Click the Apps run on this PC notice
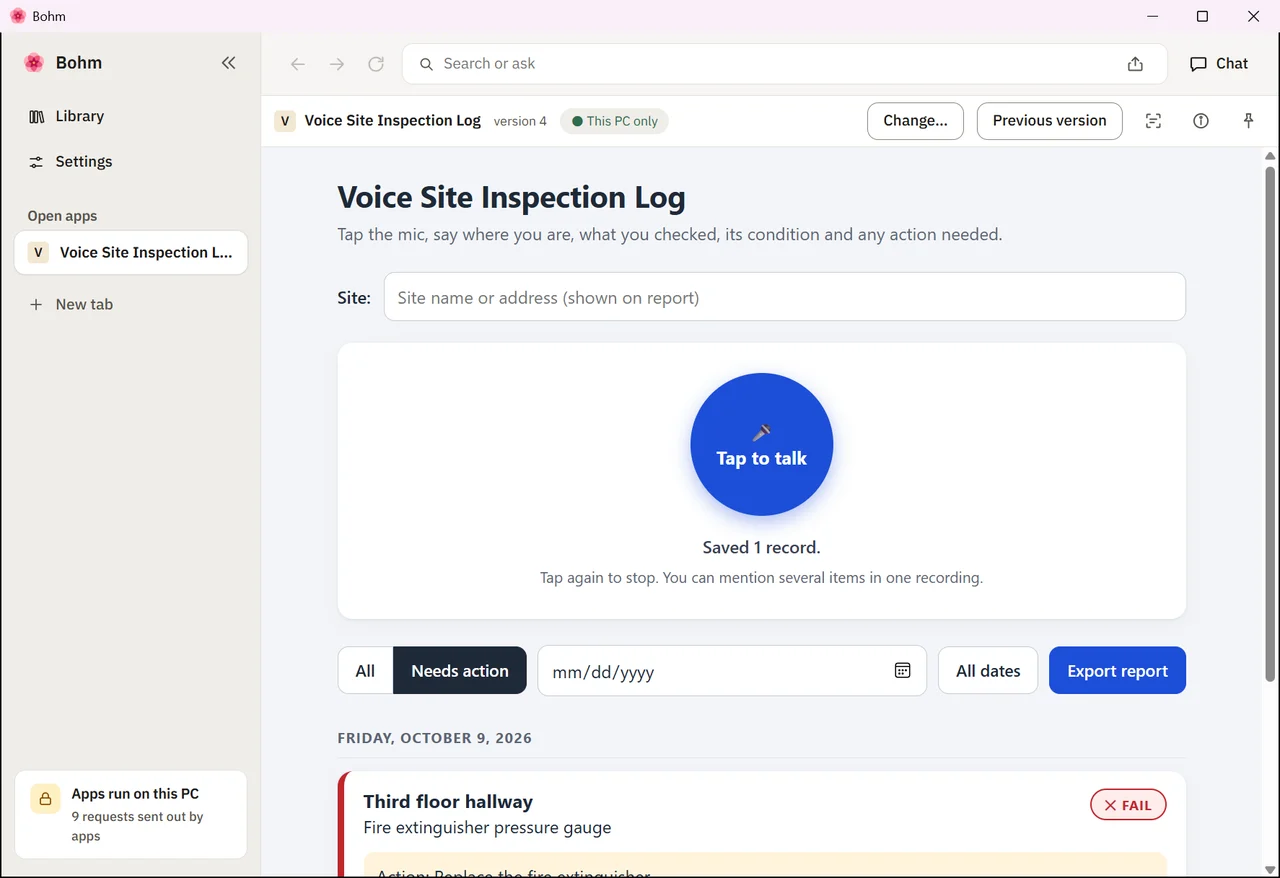 (x=131, y=814)
